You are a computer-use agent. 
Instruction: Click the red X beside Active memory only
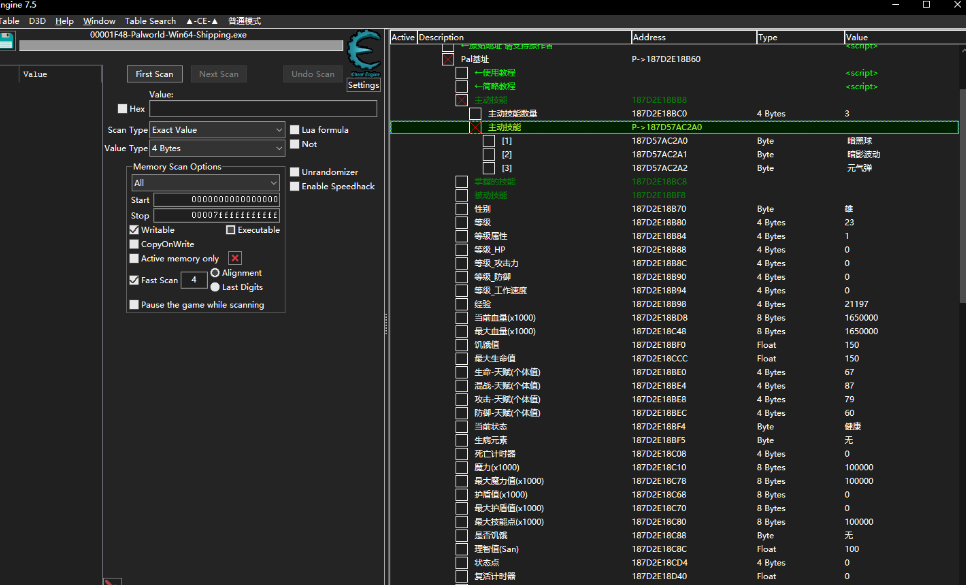[235, 258]
